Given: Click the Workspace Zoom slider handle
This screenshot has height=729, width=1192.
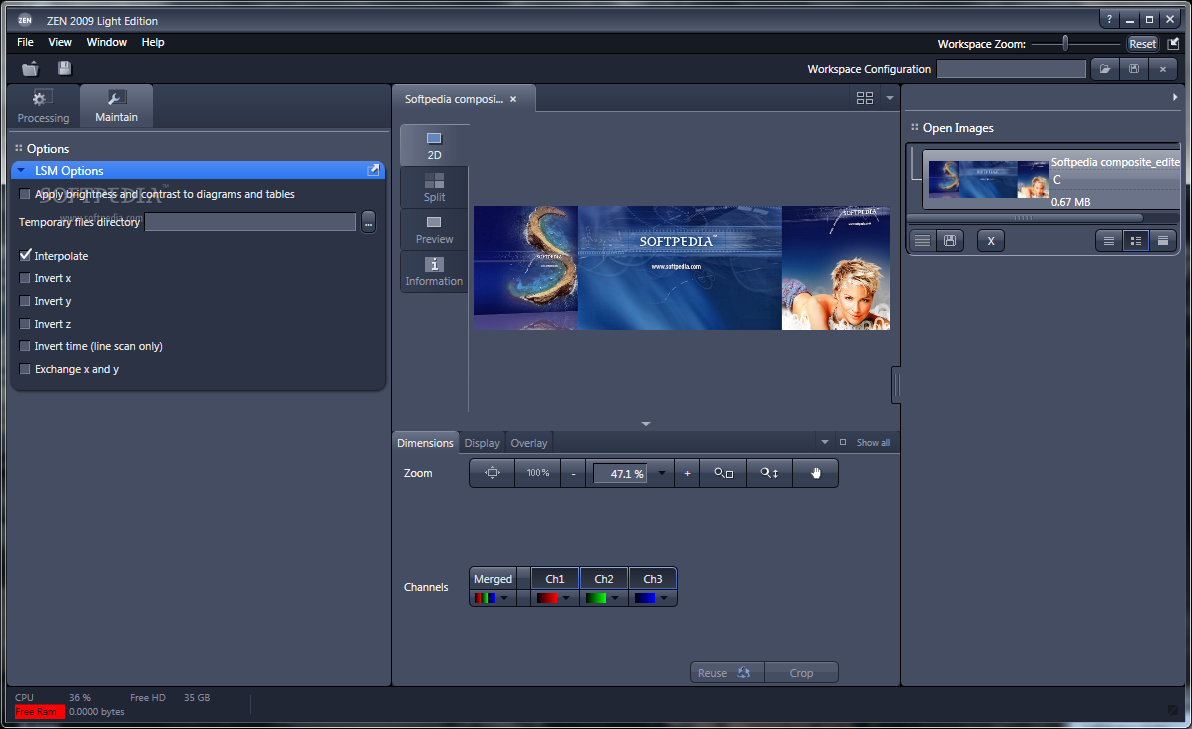Looking at the screenshot, I should click(x=1065, y=43).
